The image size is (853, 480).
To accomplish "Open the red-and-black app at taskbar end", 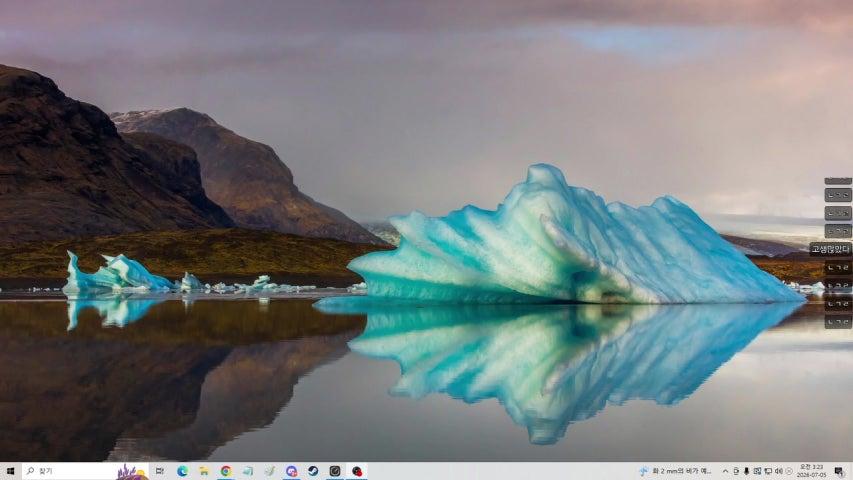I will (357, 471).
